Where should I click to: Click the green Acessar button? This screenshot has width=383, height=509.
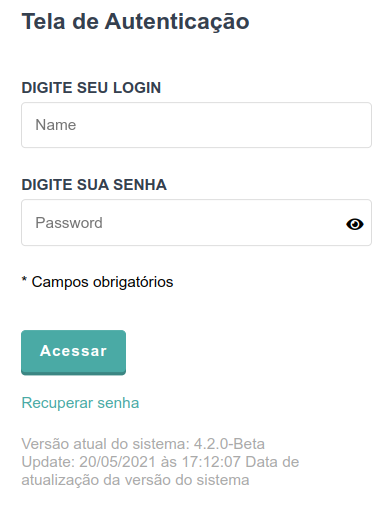click(x=73, y=352)
